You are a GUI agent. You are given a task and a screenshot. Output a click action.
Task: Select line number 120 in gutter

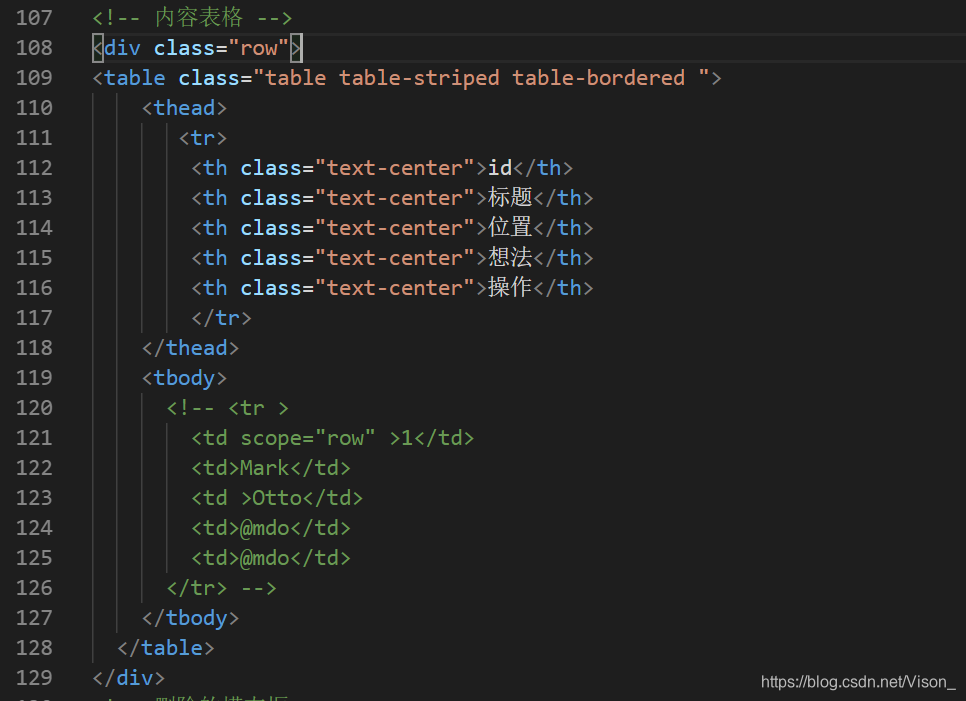click(x=34, y=408)
